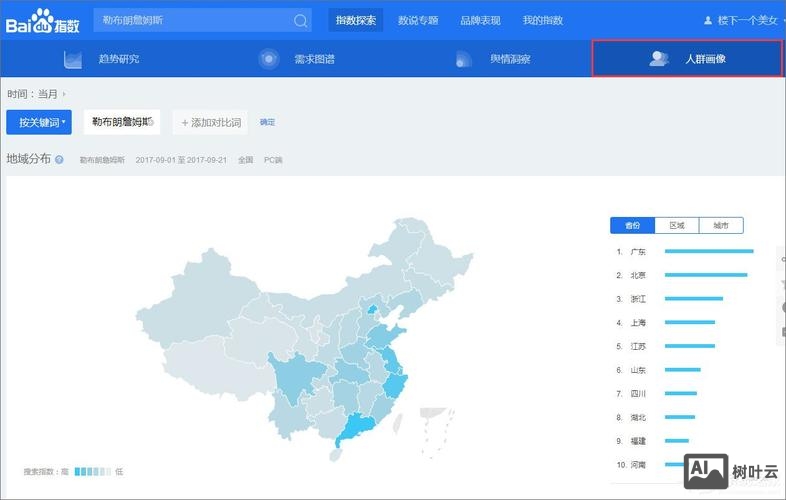Click the 河南 ranking row label
This screenshot has height=500, width=786.
tap(638, 465)
